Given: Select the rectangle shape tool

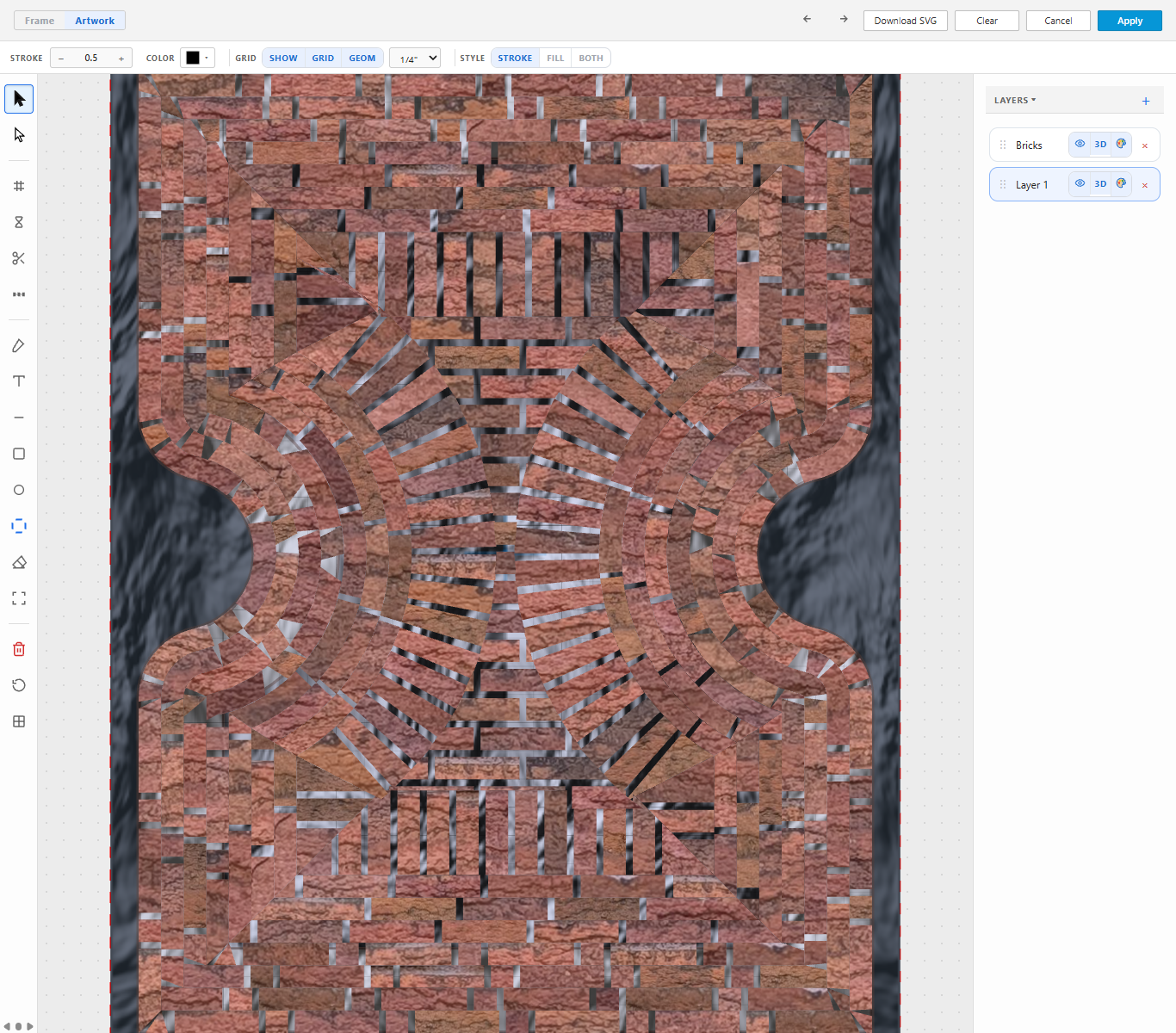Looking at the screenshot, I should tap(19, 454).
